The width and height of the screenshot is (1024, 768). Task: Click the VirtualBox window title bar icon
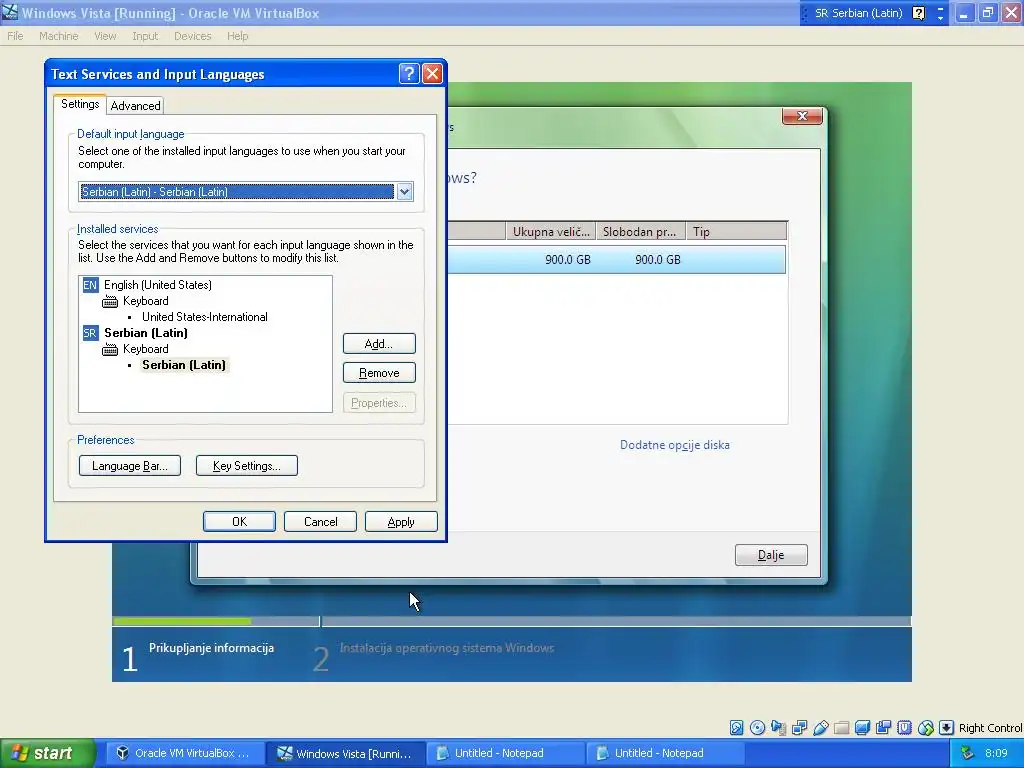coord(10,12)
